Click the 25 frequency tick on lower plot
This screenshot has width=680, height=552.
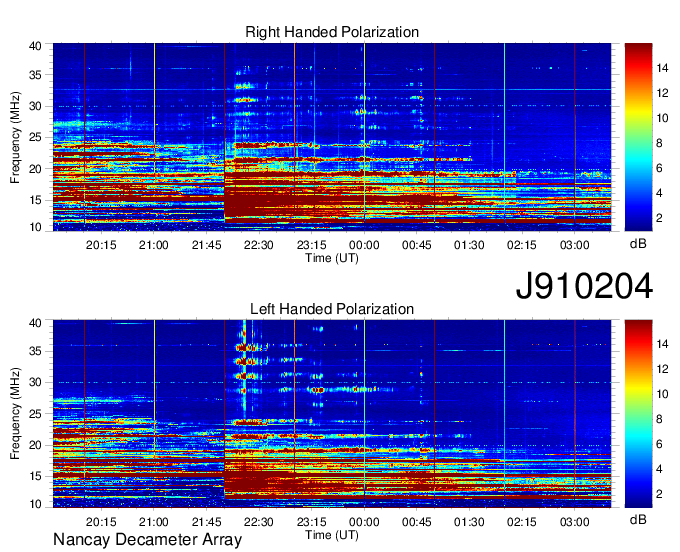(x=35, y=414)
